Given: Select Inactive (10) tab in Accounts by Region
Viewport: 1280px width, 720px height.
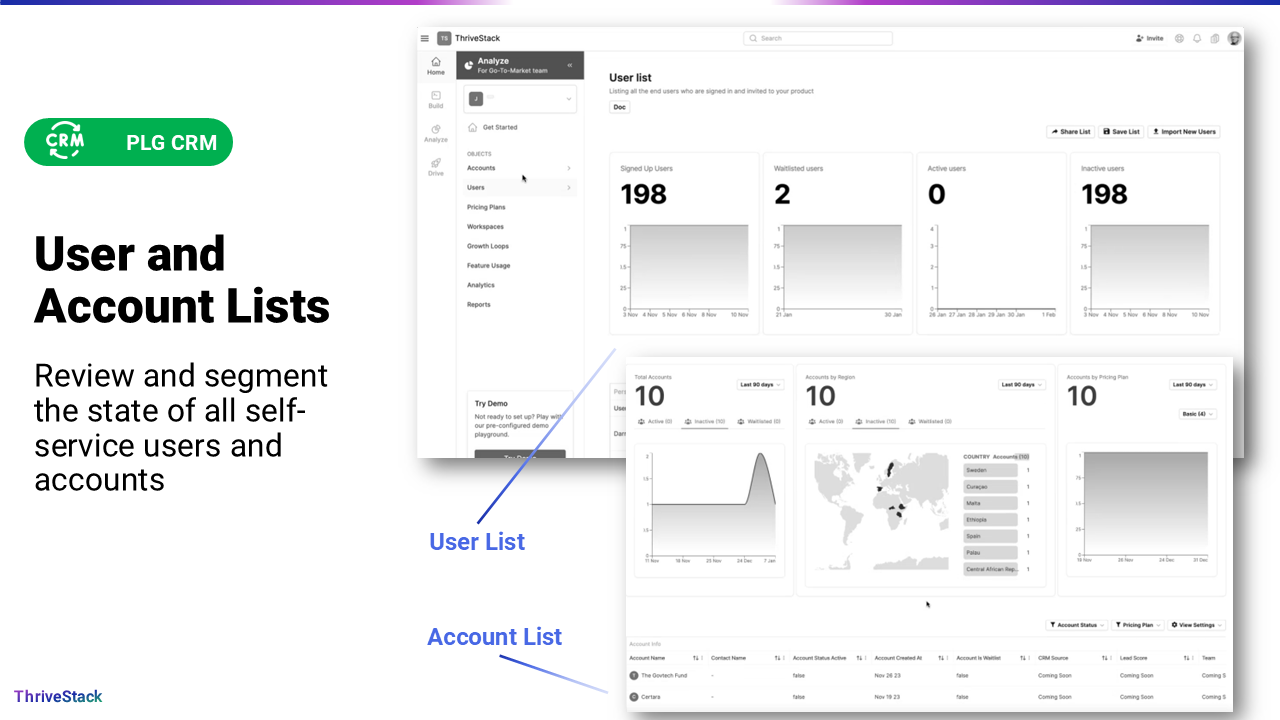Looking at the screenshot, I should tap(876, 422).
